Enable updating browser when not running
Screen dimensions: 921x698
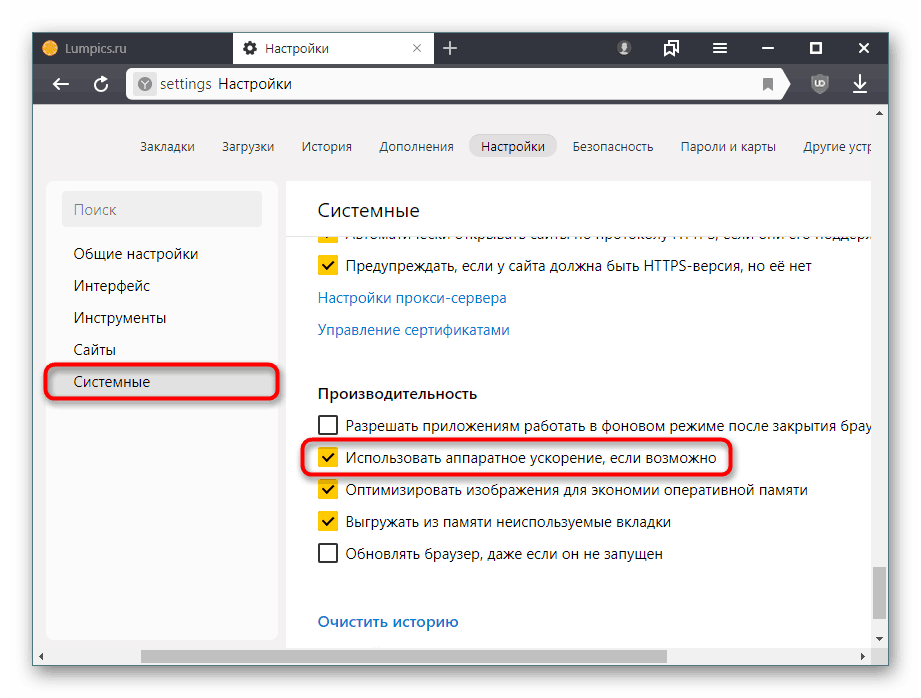pyautogui.click(x=328, y=554)
